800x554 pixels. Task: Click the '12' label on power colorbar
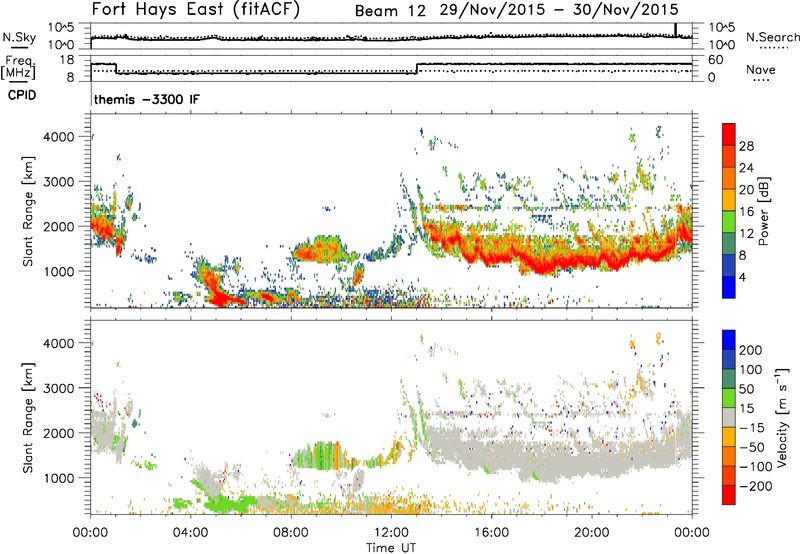click(746, 234)
